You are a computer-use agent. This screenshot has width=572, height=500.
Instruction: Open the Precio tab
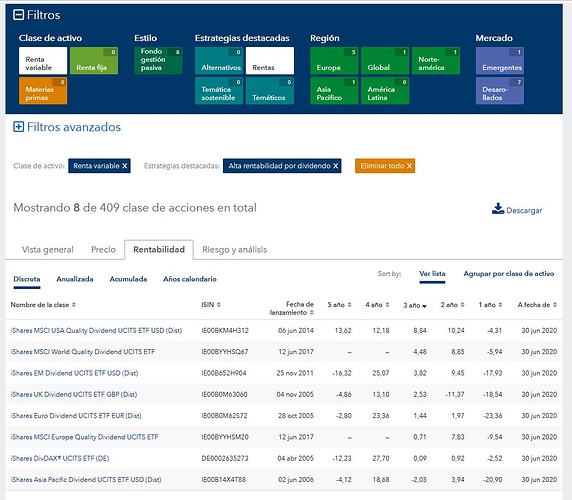(103, 249)
